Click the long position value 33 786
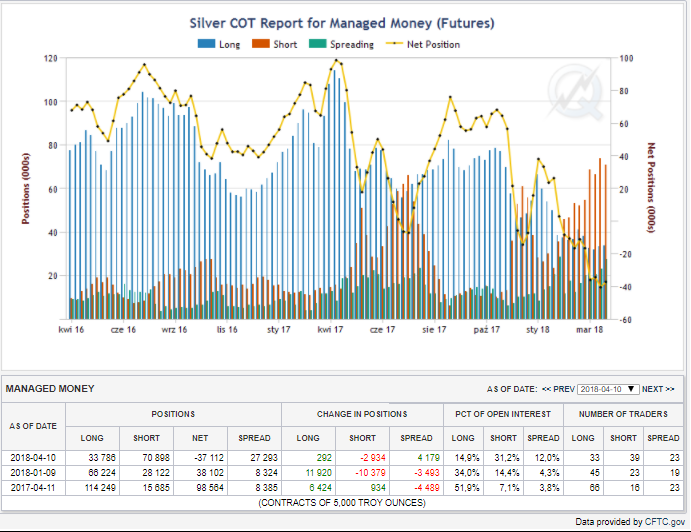The image size is (691, 532). click(102, 458)
